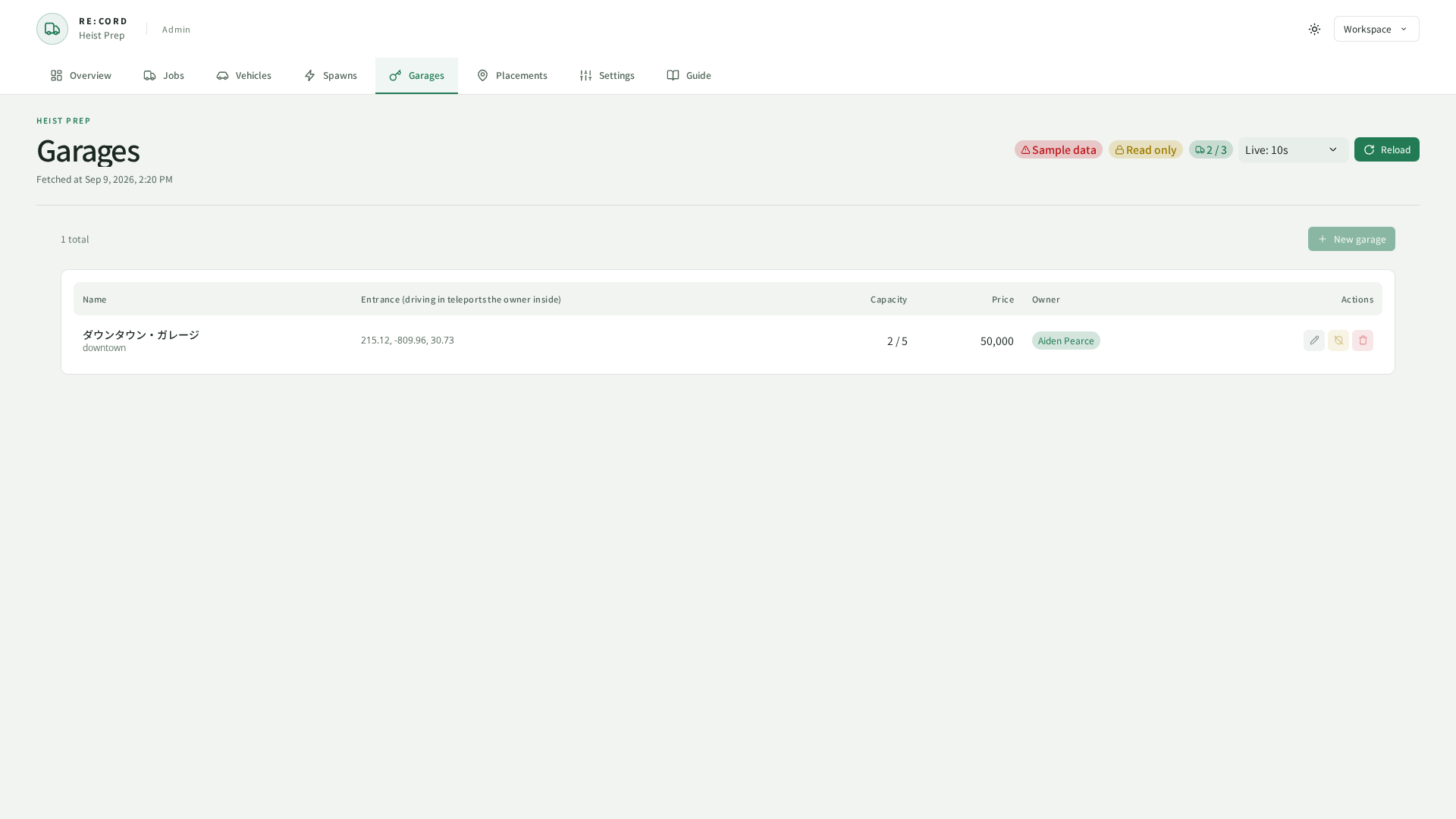Click the 2 / 3 truck count badge
1456x819 pixels.
pos(1210,149)
